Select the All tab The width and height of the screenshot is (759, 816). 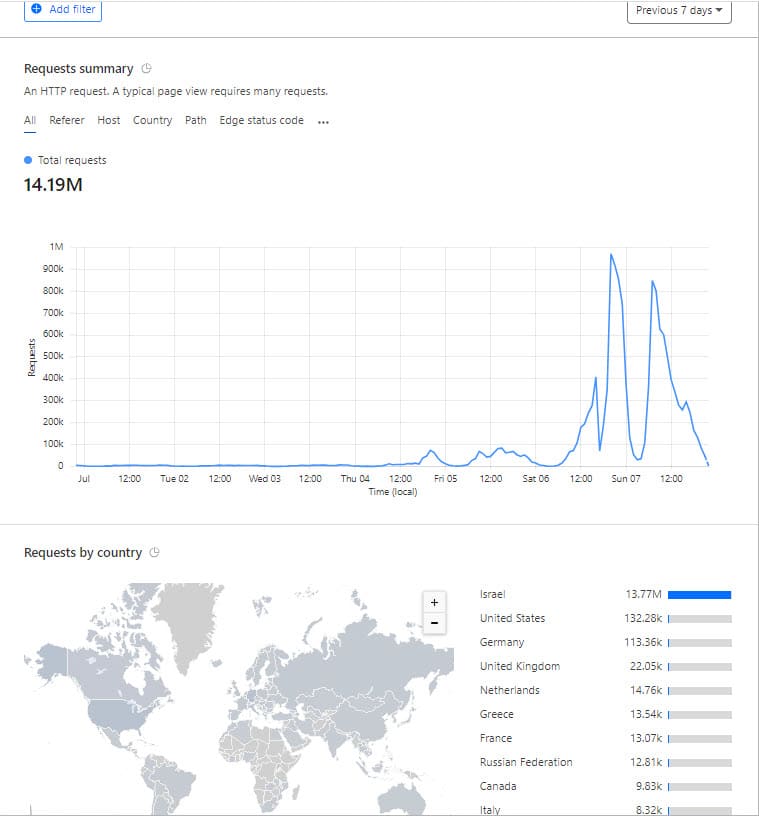tap(30, 120)
